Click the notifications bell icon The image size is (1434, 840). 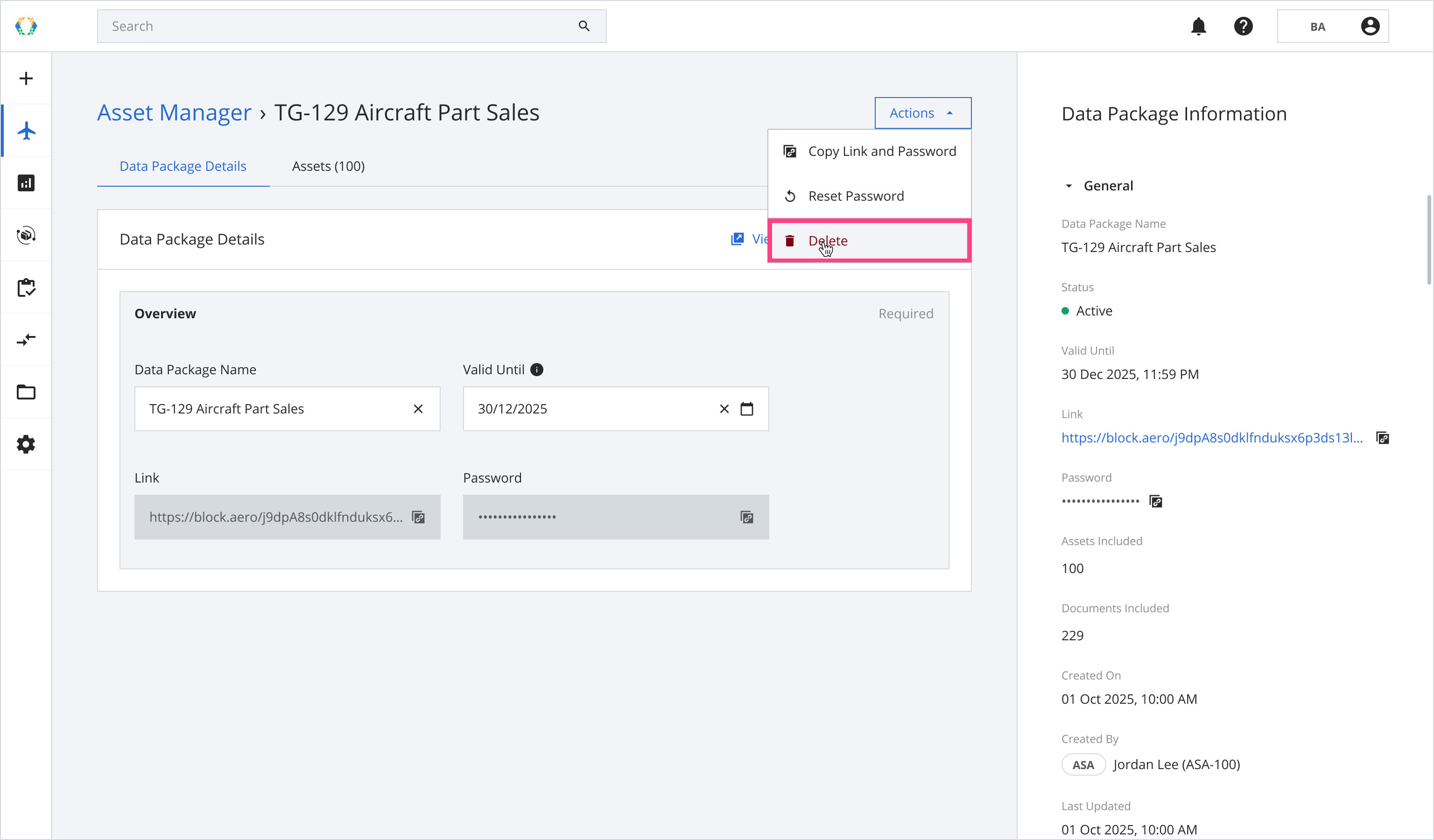click(1198, 26)
